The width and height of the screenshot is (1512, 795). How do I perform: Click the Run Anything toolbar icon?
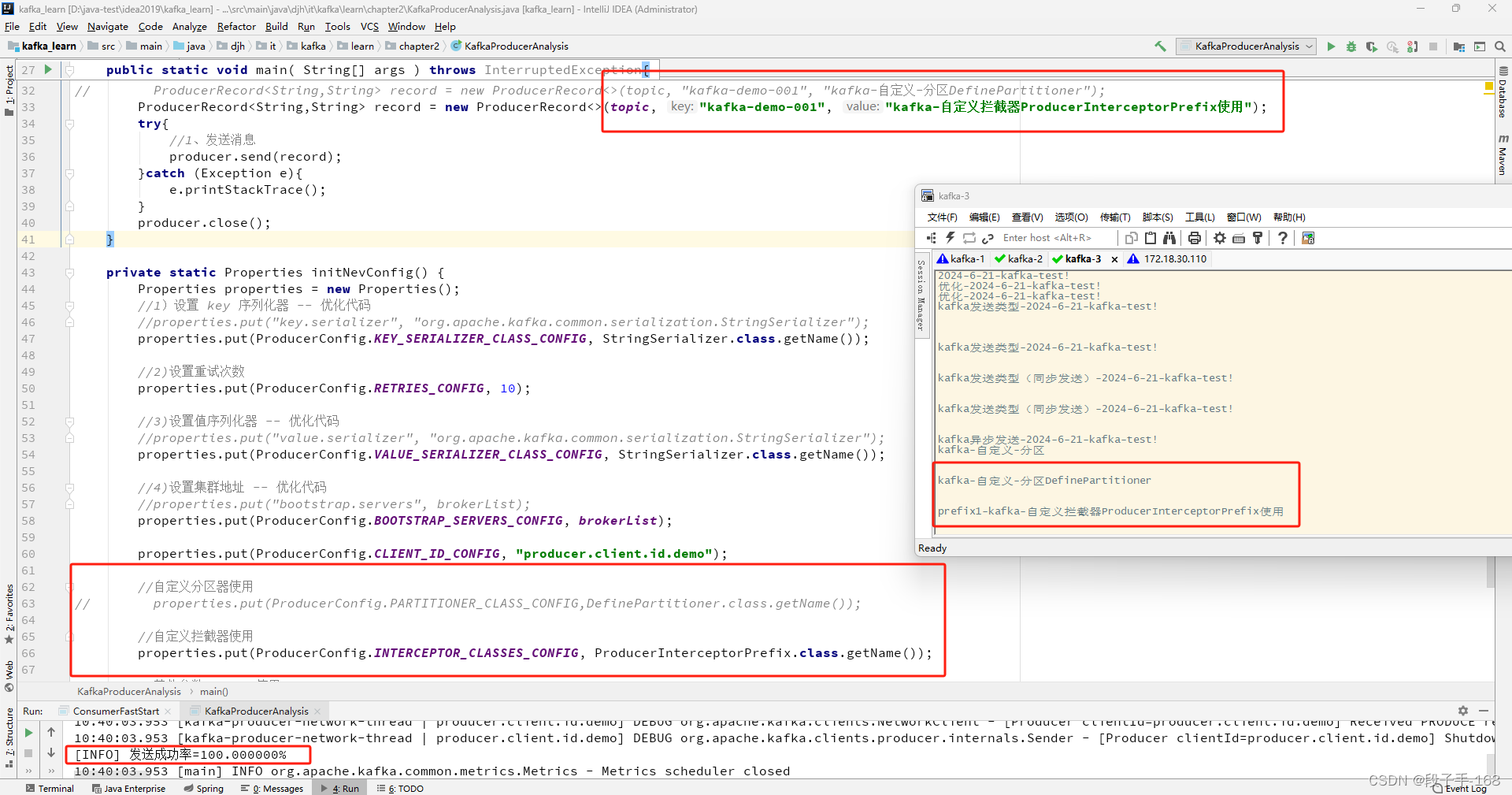[x=1480, y=46]
